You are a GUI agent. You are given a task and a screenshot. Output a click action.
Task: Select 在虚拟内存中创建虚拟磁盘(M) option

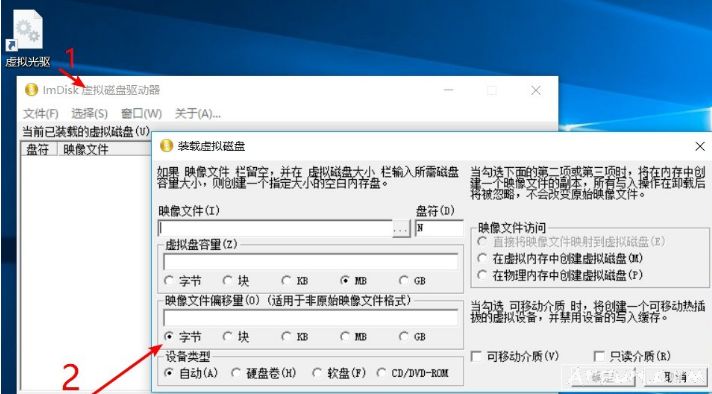click(560, 258)
